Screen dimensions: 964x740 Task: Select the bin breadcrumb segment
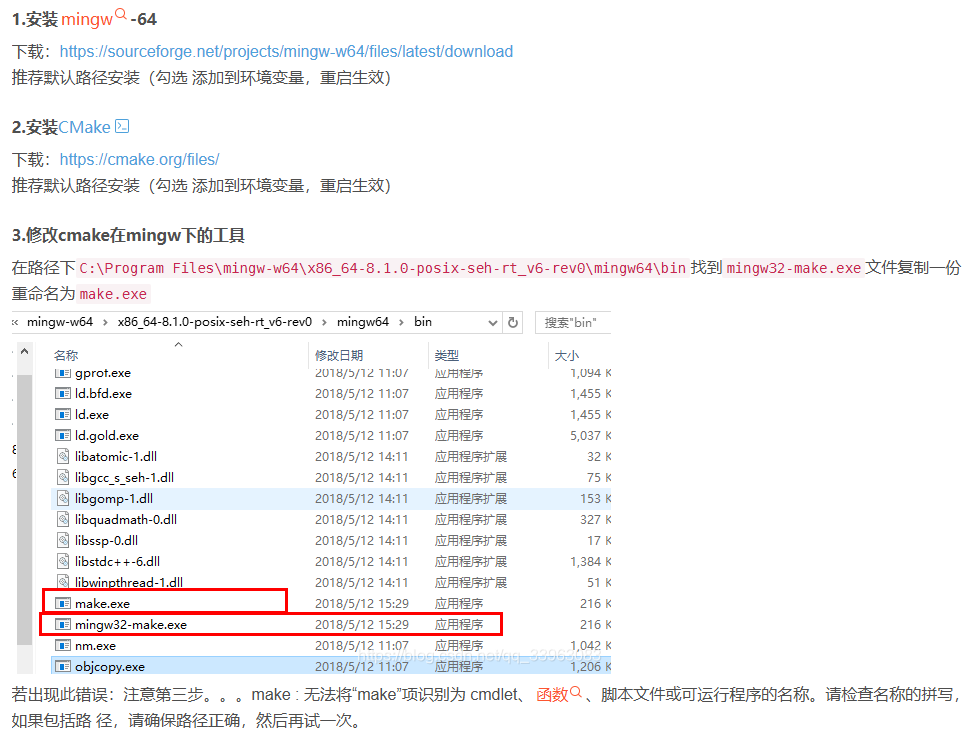point(422,322)
